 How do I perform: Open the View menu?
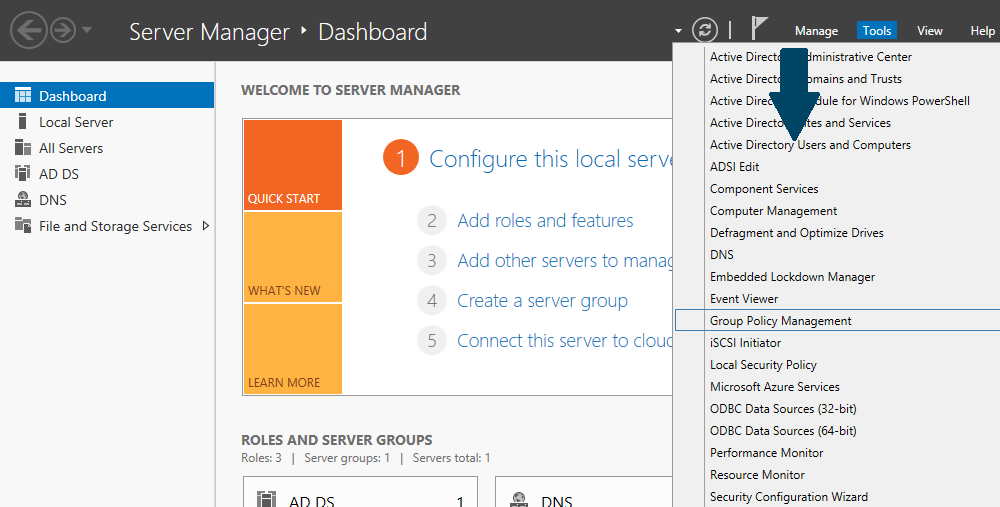(929, 31)
